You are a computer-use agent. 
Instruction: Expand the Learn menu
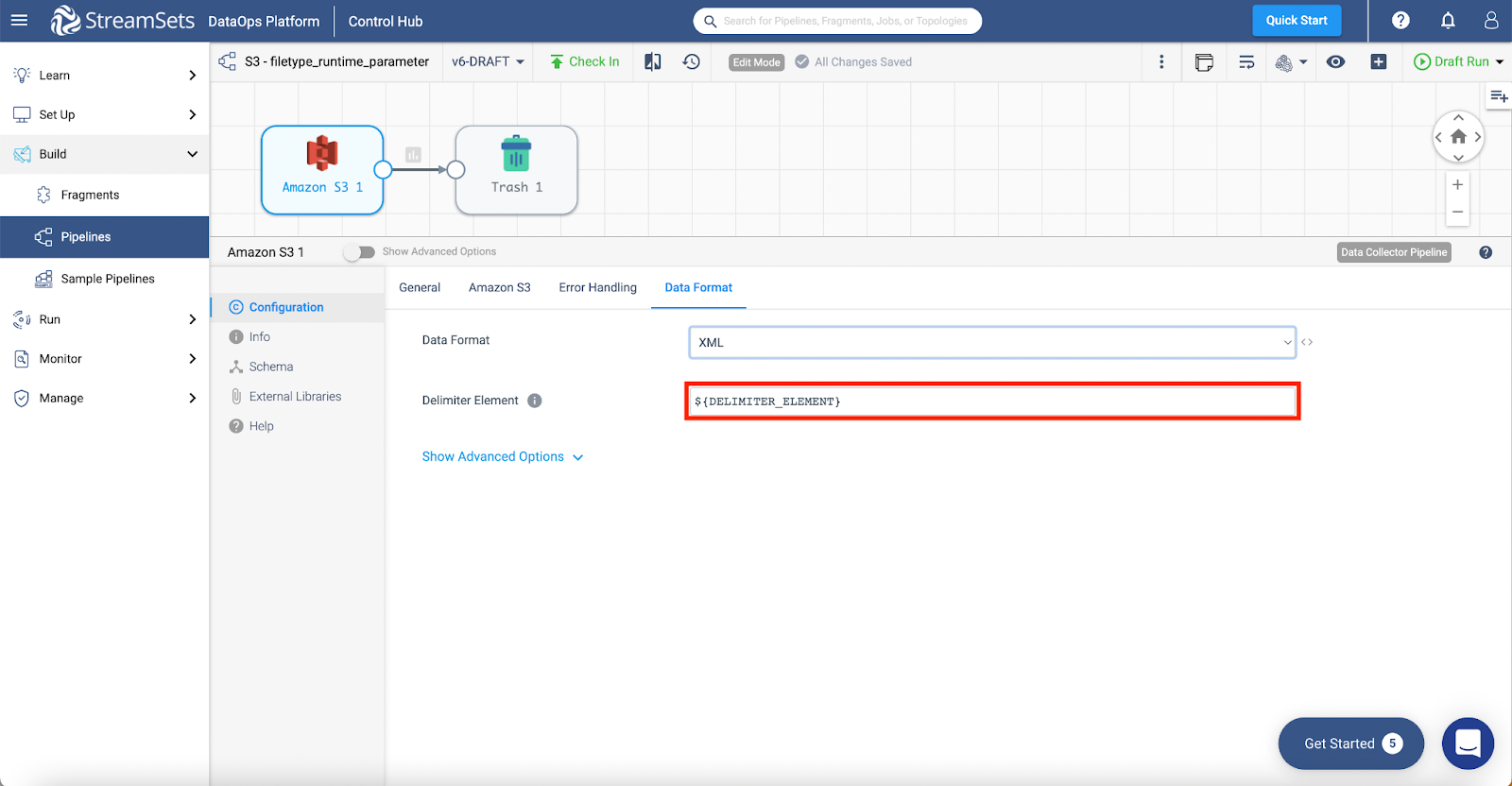tap(104, 76)
